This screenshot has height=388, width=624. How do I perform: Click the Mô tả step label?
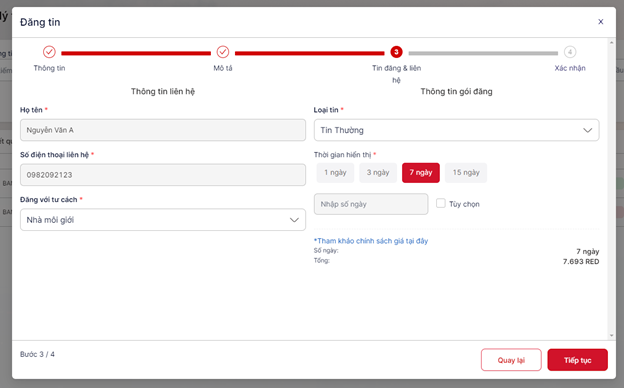(223, 68)
